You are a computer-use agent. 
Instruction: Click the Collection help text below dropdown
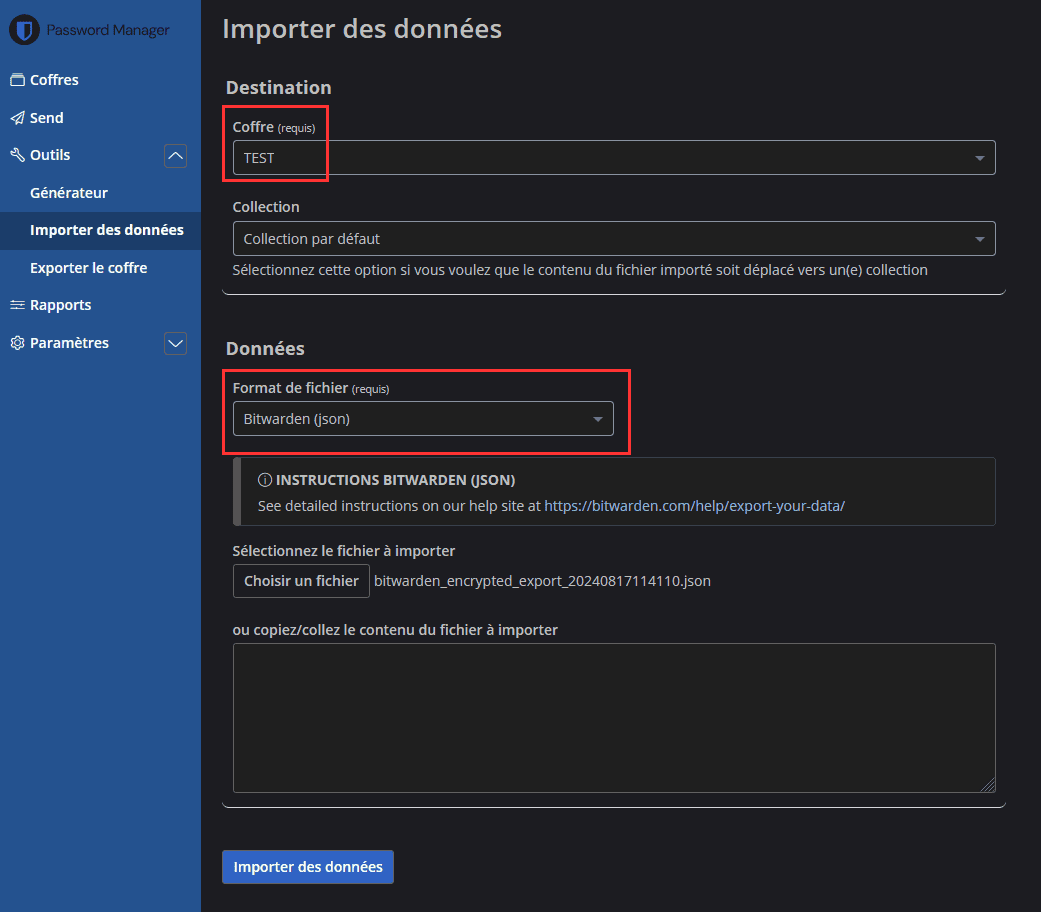tap(580, 270)
